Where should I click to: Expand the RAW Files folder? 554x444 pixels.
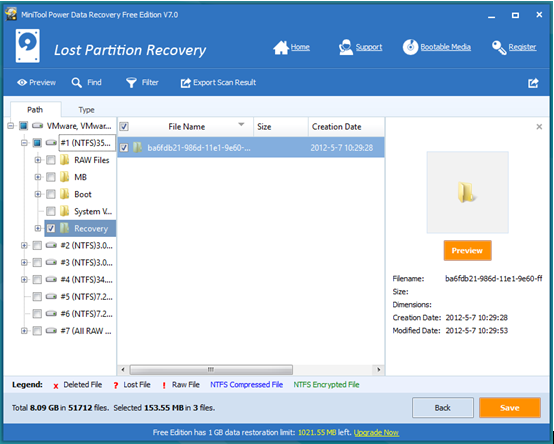coord(37,160)
